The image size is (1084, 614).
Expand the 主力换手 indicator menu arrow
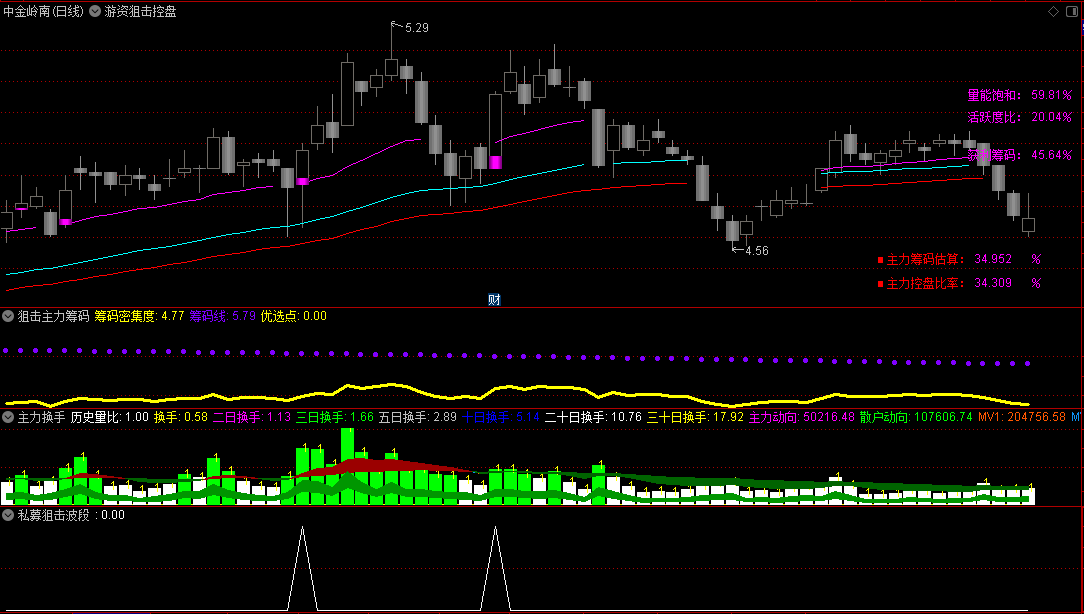coord(8,417)
